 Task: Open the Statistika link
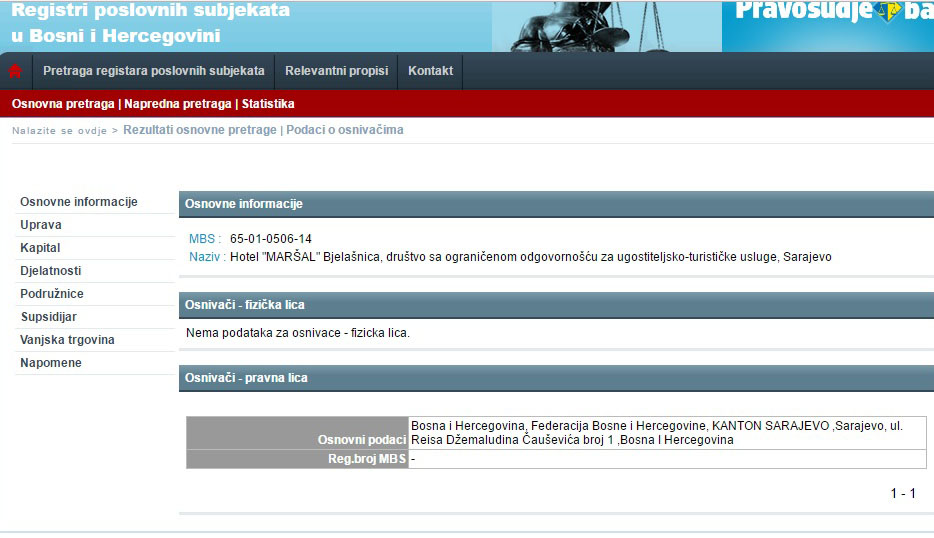point(268,104)
